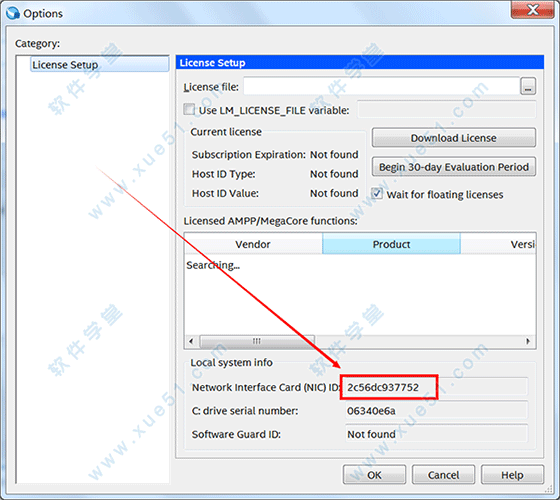Image resolution: width=560 pixels, height=500 pixels.
Task: Click the Version column header
Action: (498, 244)
